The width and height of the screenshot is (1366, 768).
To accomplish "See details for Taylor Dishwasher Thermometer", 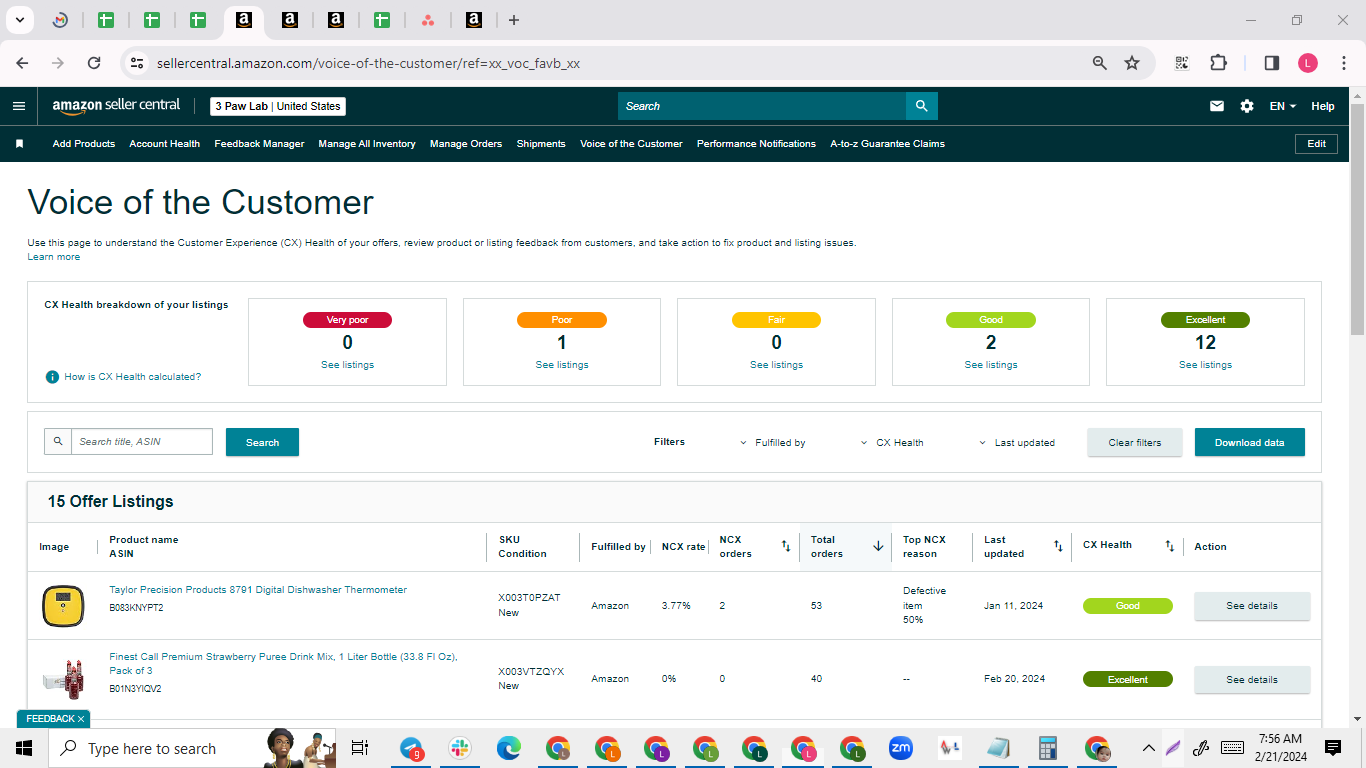I will coord(1252,606).
